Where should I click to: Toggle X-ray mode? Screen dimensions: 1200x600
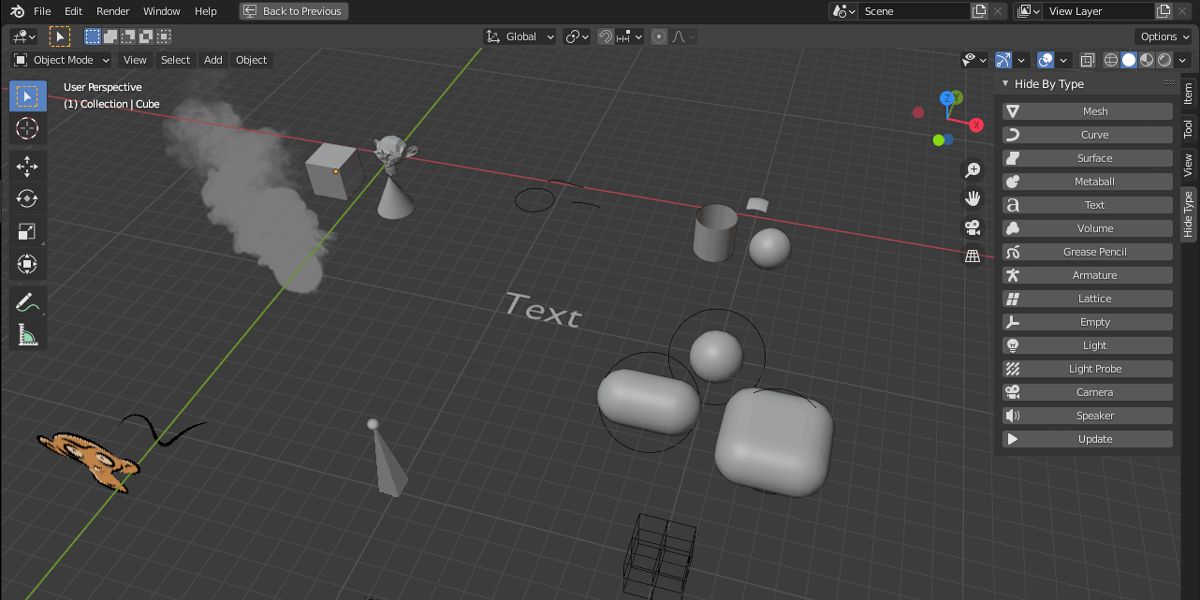[1088, 60]
